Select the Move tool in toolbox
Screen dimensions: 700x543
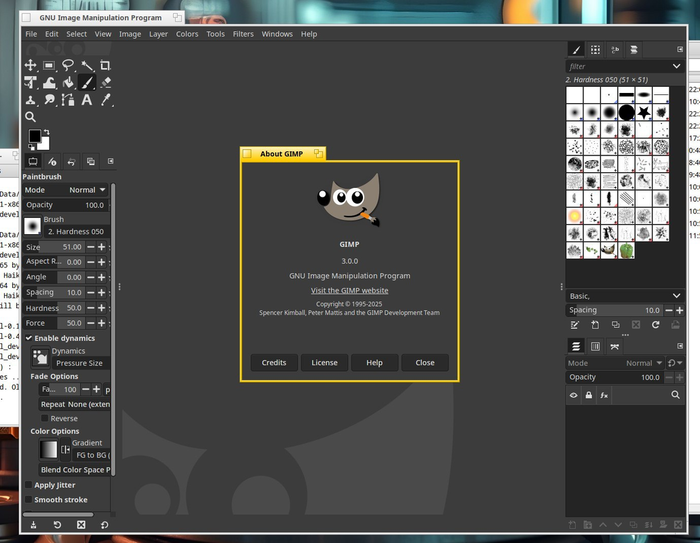pos(30,65)
